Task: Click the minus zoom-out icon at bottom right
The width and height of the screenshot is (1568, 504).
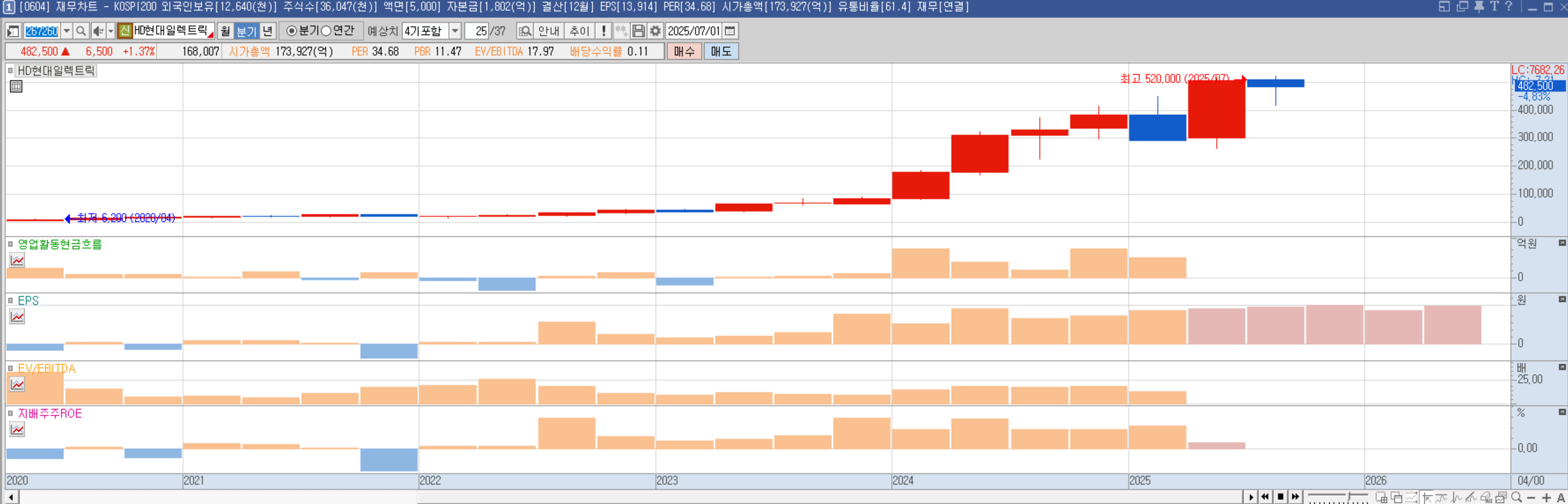Action: [x=1532, y=498]
